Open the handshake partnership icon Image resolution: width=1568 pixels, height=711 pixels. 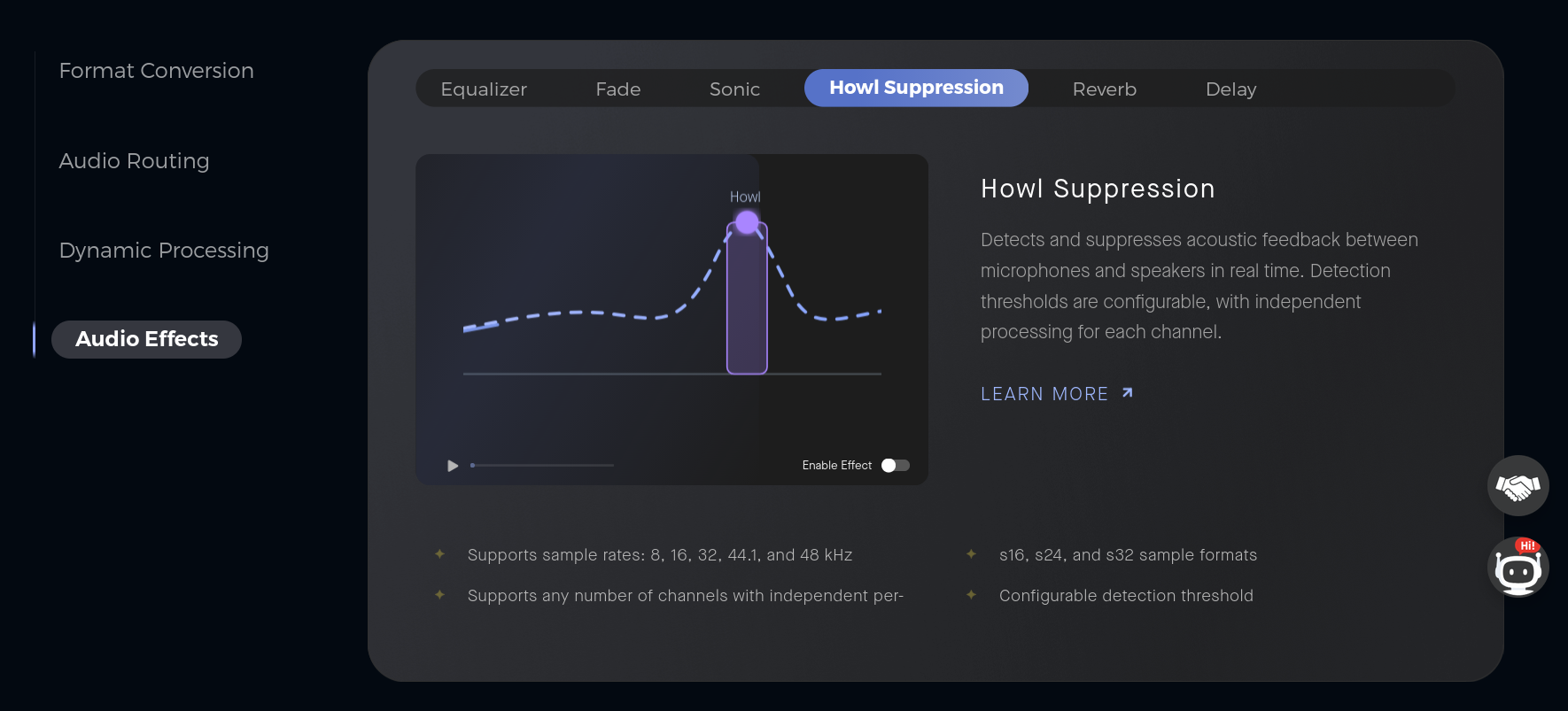tap(1518, 486)
